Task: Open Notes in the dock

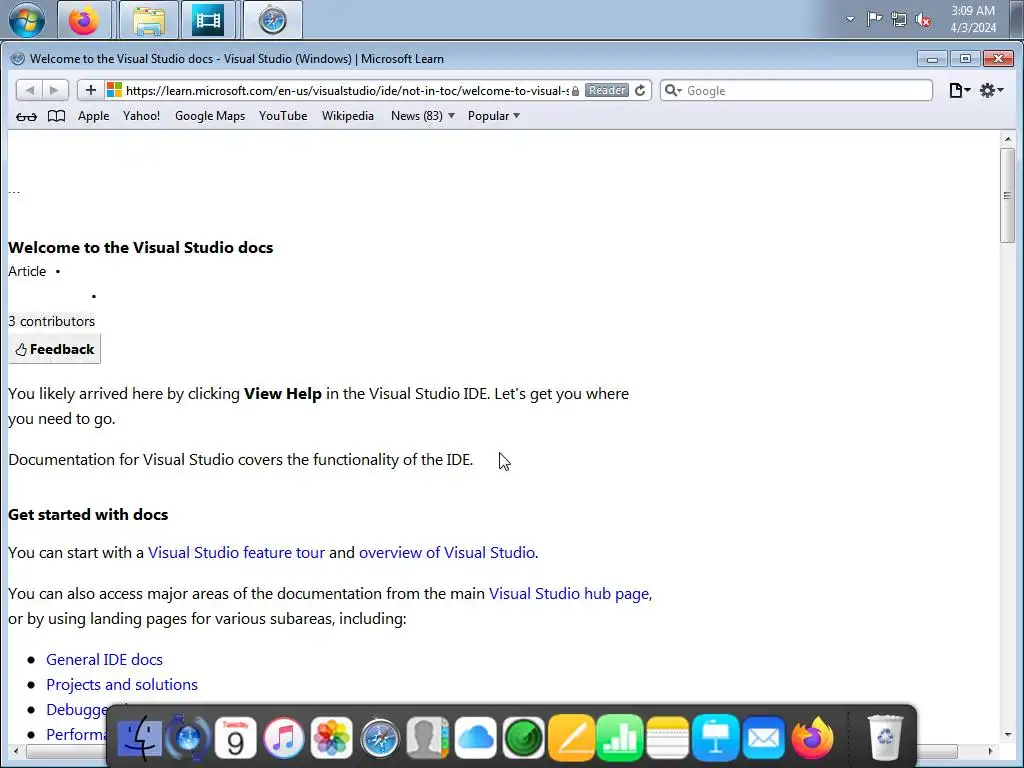Action: [667, 738]
